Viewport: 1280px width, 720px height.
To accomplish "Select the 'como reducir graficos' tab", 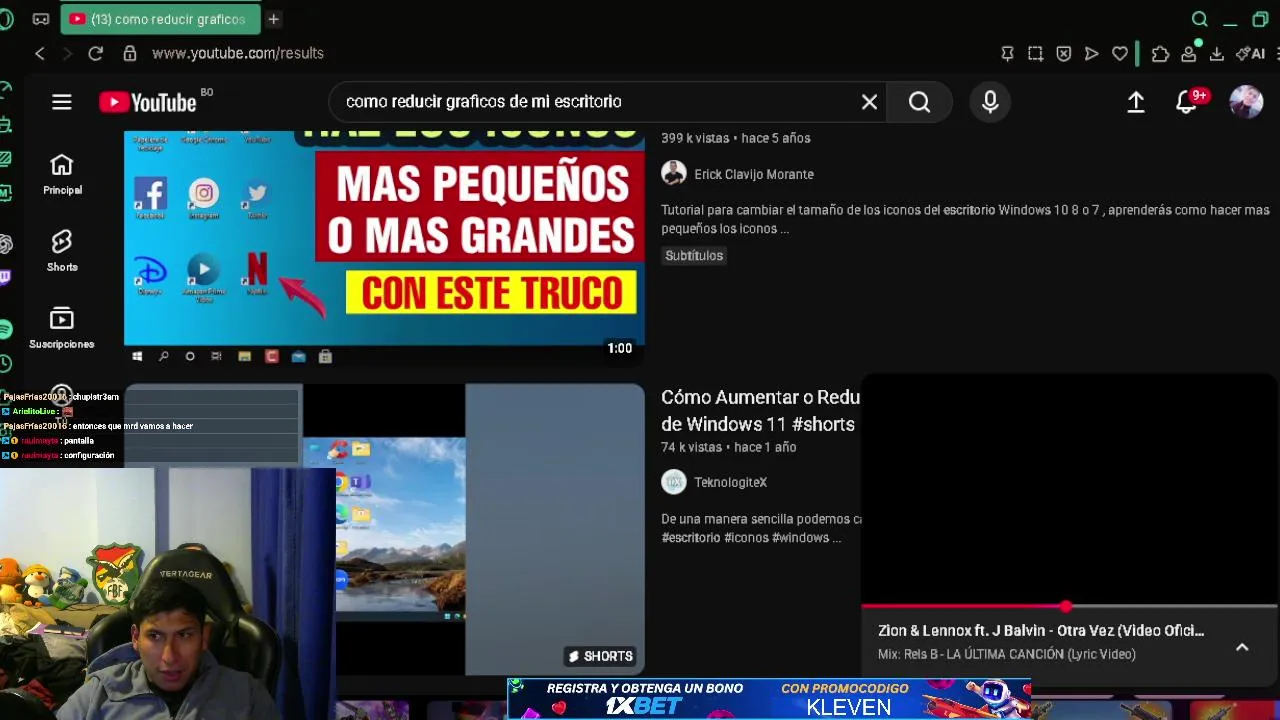I will 160,19.
